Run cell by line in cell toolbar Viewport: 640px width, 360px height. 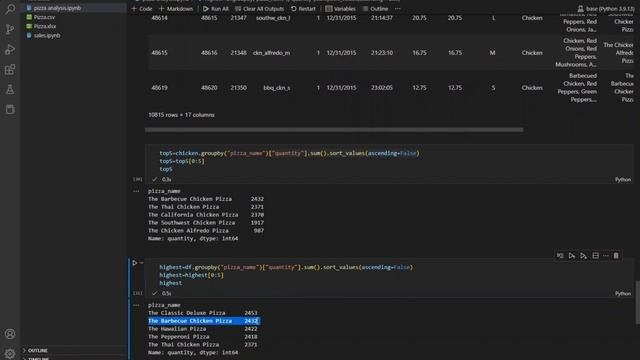coord(560,256)
